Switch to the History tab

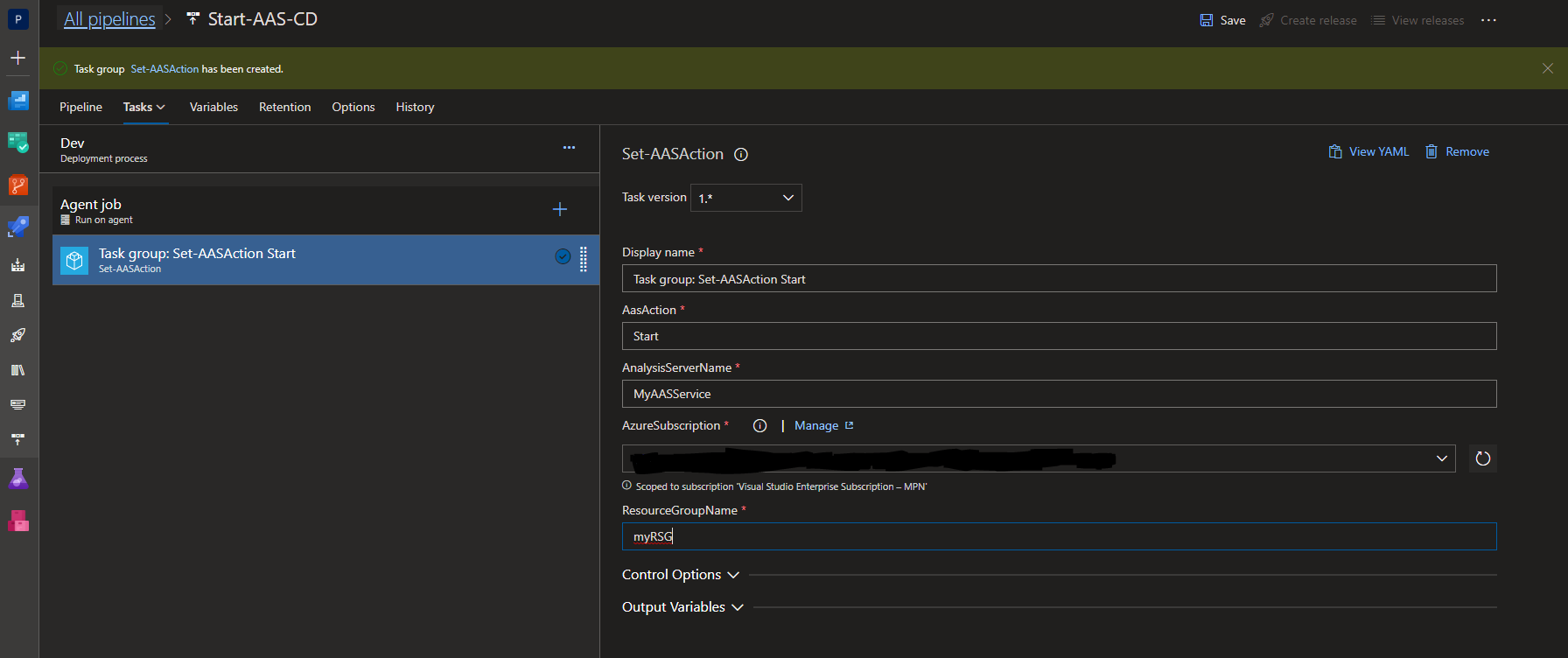pyautogui.click(x=415, y=107)
